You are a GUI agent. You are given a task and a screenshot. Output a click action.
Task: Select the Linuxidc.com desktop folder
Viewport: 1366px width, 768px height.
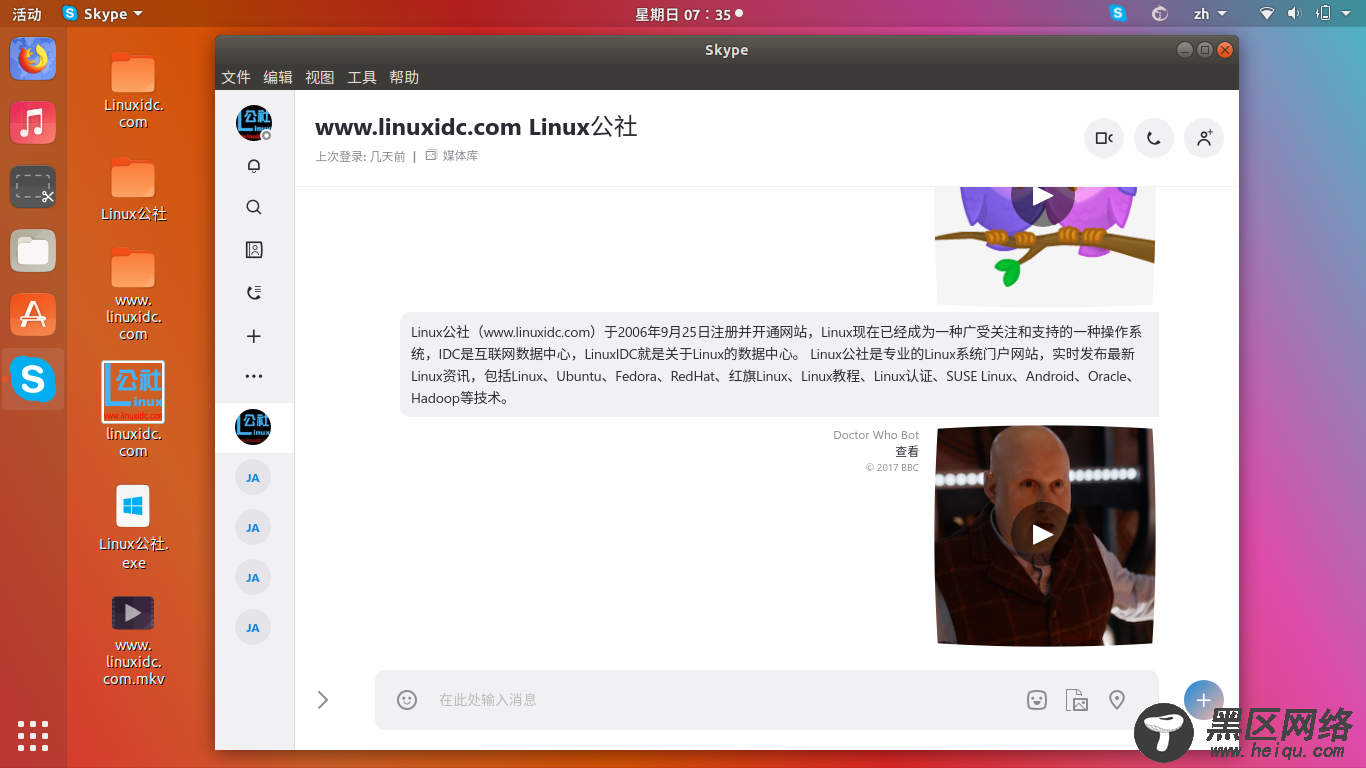[x=133, y=91]
